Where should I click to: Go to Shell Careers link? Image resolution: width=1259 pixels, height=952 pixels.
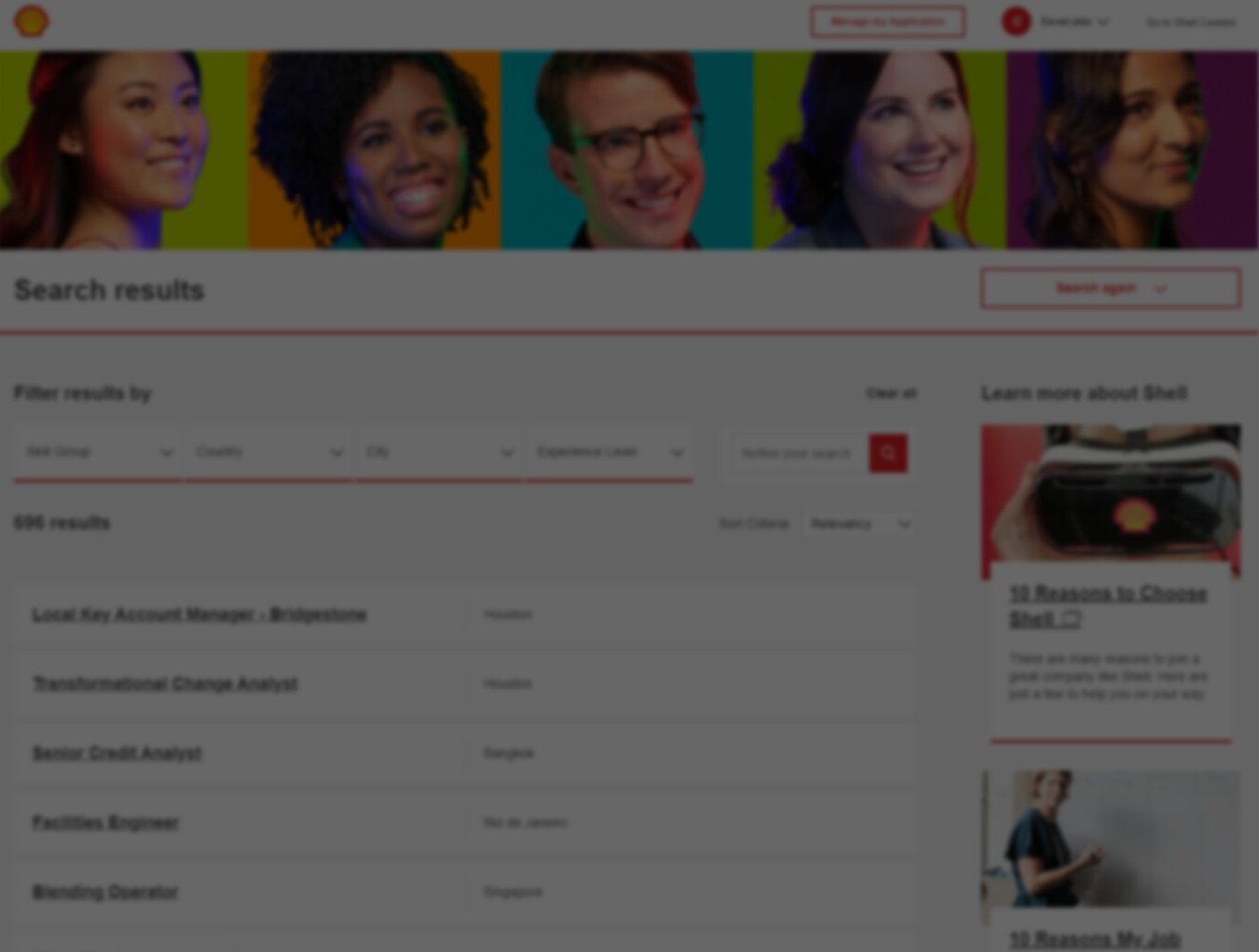[x=1190, y=22]
